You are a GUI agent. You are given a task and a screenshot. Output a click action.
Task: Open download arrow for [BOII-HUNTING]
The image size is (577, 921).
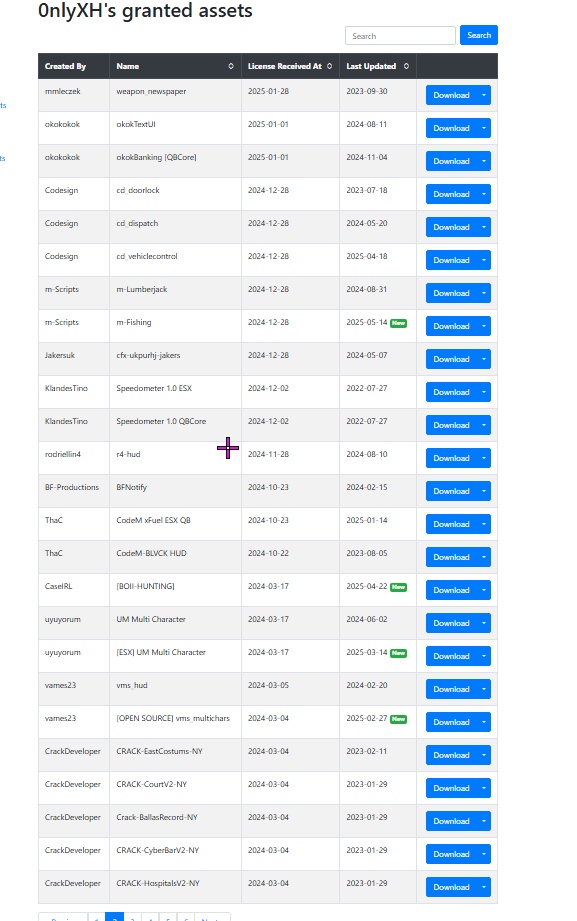coord(484,590)
